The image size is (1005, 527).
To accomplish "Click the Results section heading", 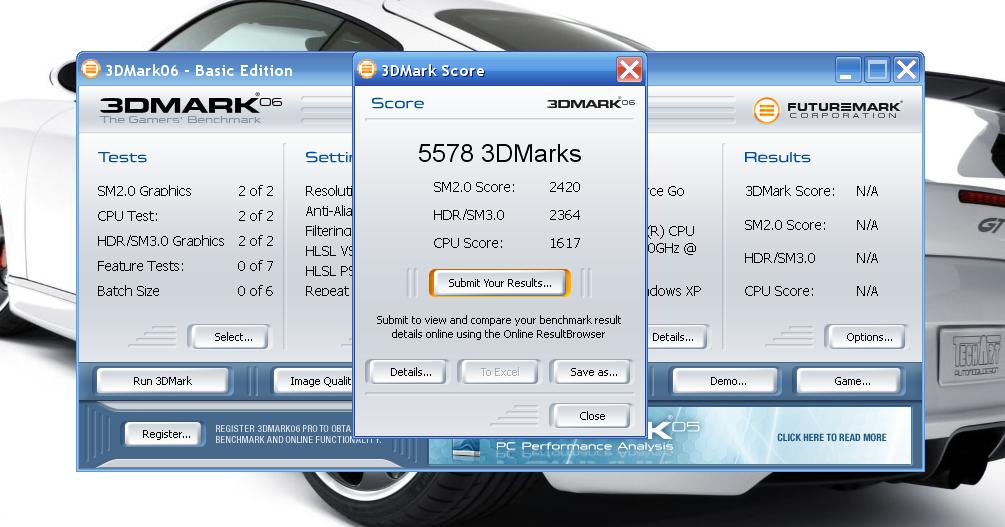I will click(x=777, y=157).
